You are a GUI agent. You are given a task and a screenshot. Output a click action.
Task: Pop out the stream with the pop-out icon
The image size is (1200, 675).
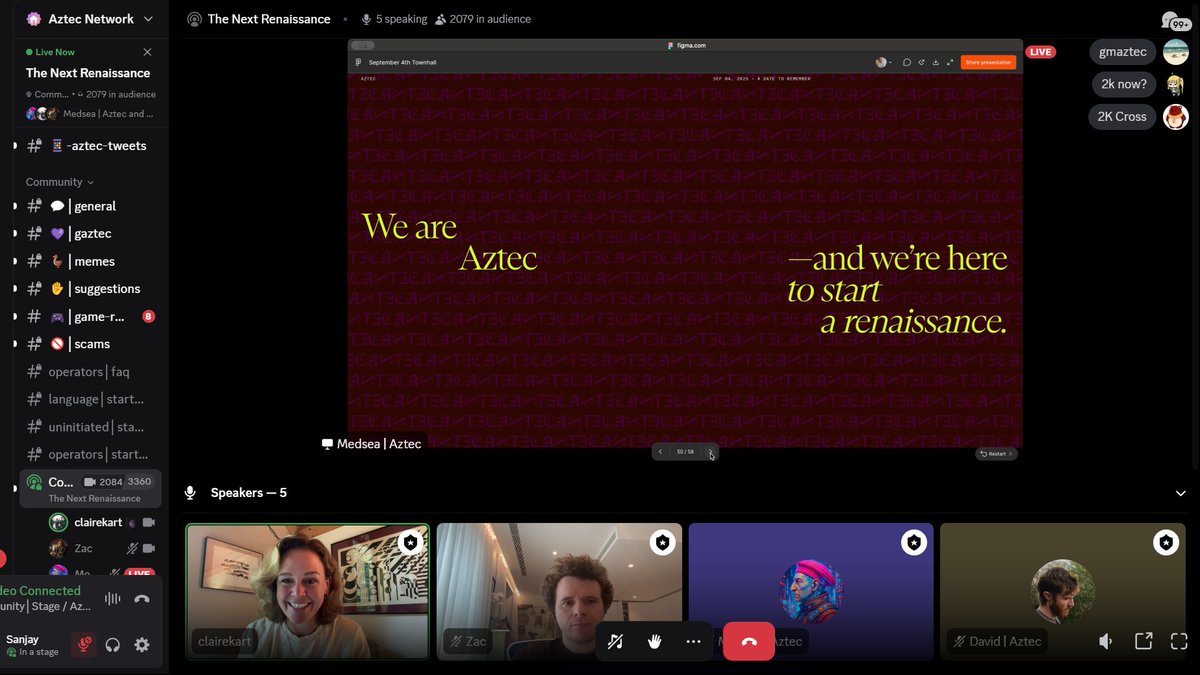[1143, 640]
